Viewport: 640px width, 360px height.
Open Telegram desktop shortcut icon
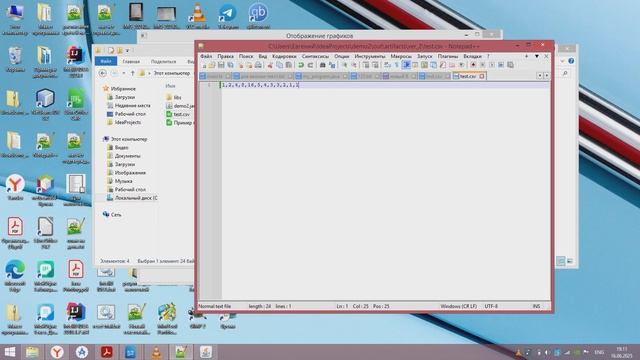click(x=227, y=16)
